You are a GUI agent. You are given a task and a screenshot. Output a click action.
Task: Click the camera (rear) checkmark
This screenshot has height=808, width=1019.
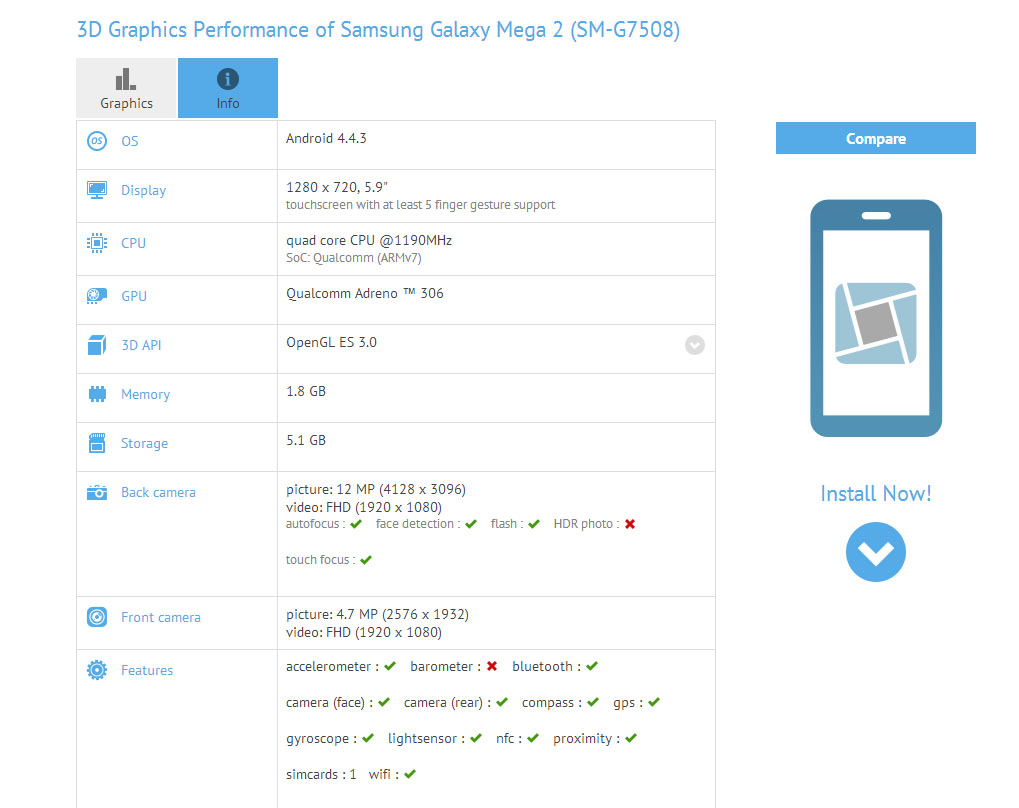click(x=502, y=702)
